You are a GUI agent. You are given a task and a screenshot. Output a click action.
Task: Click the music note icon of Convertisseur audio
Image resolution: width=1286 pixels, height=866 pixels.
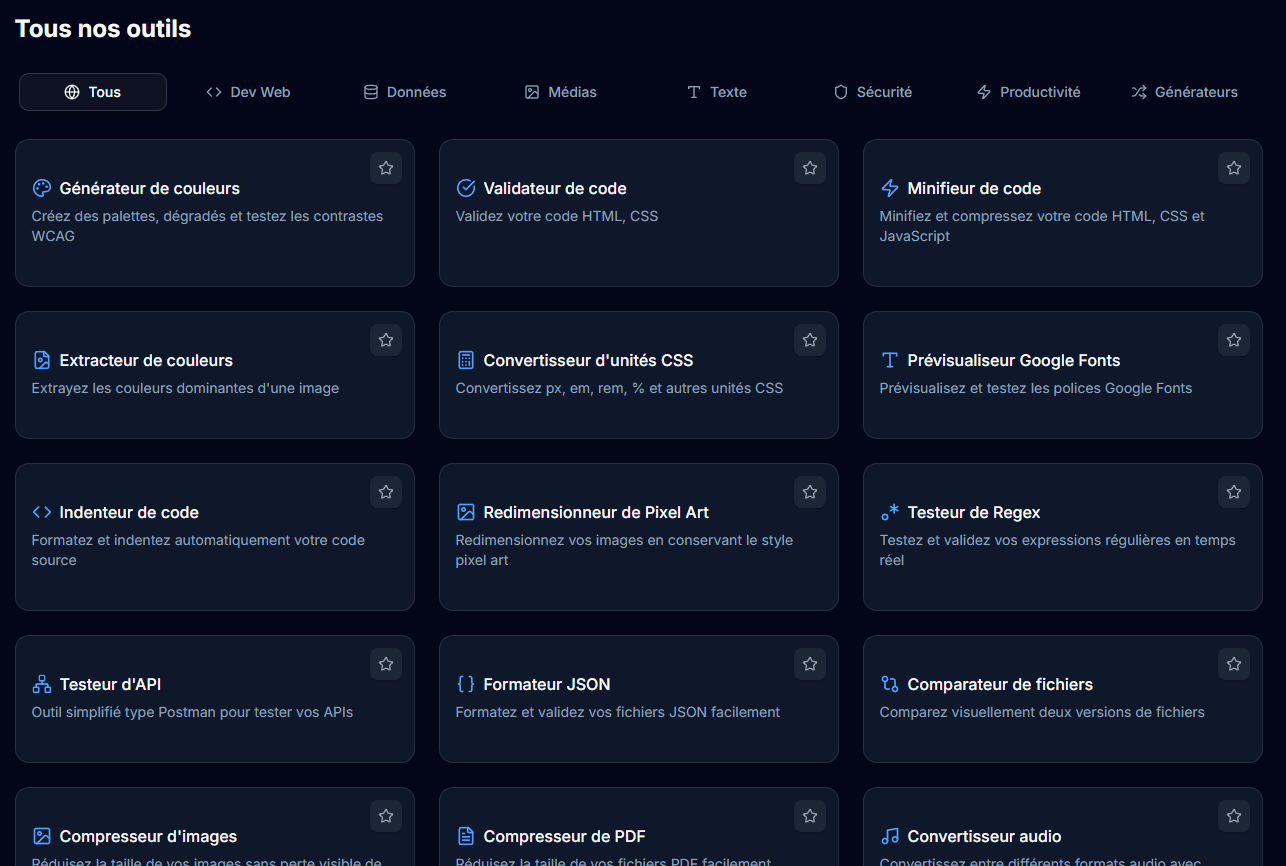[890, 836]
